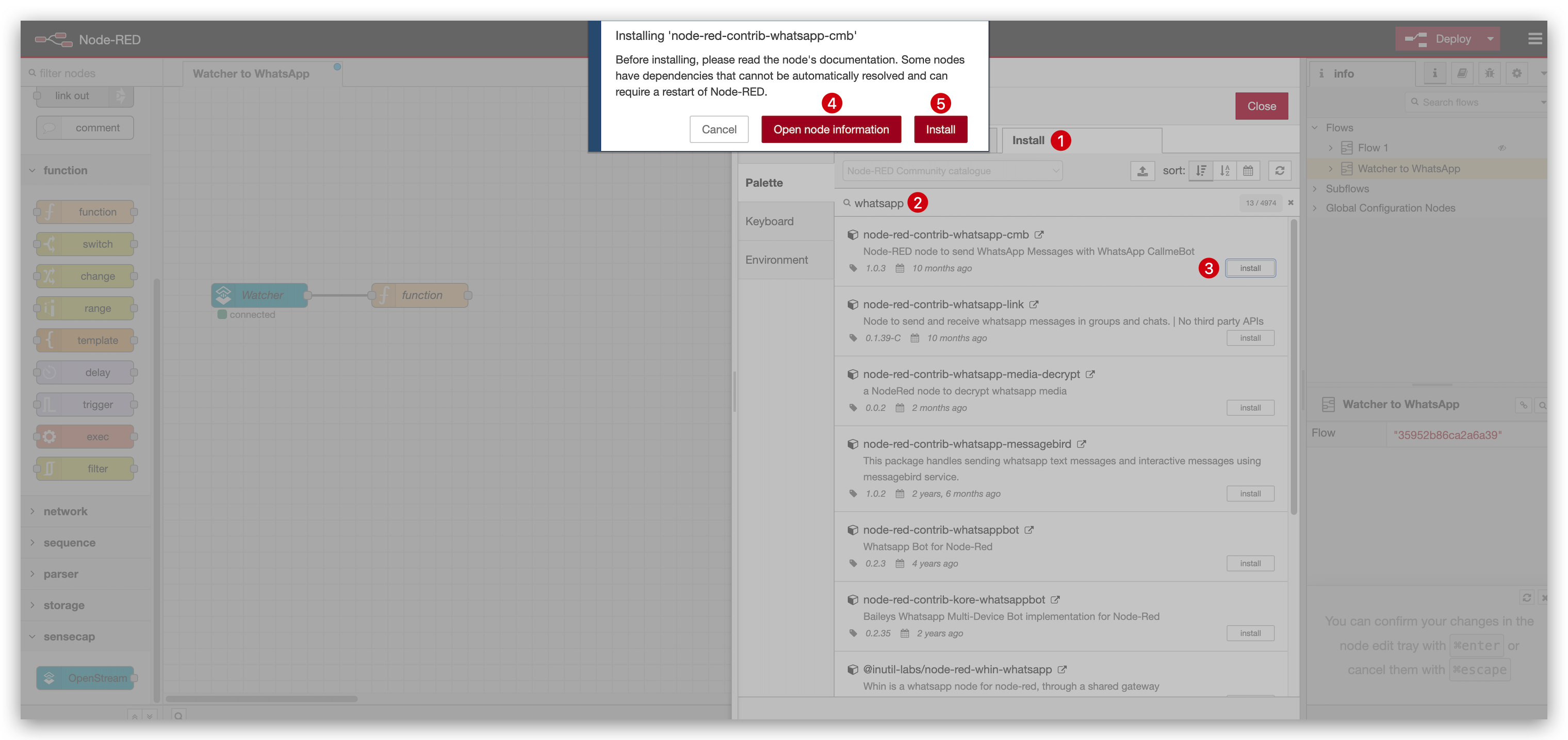Click Open node information button
The height and width of the screenshot is (740, 1568).
click(831, 129)
